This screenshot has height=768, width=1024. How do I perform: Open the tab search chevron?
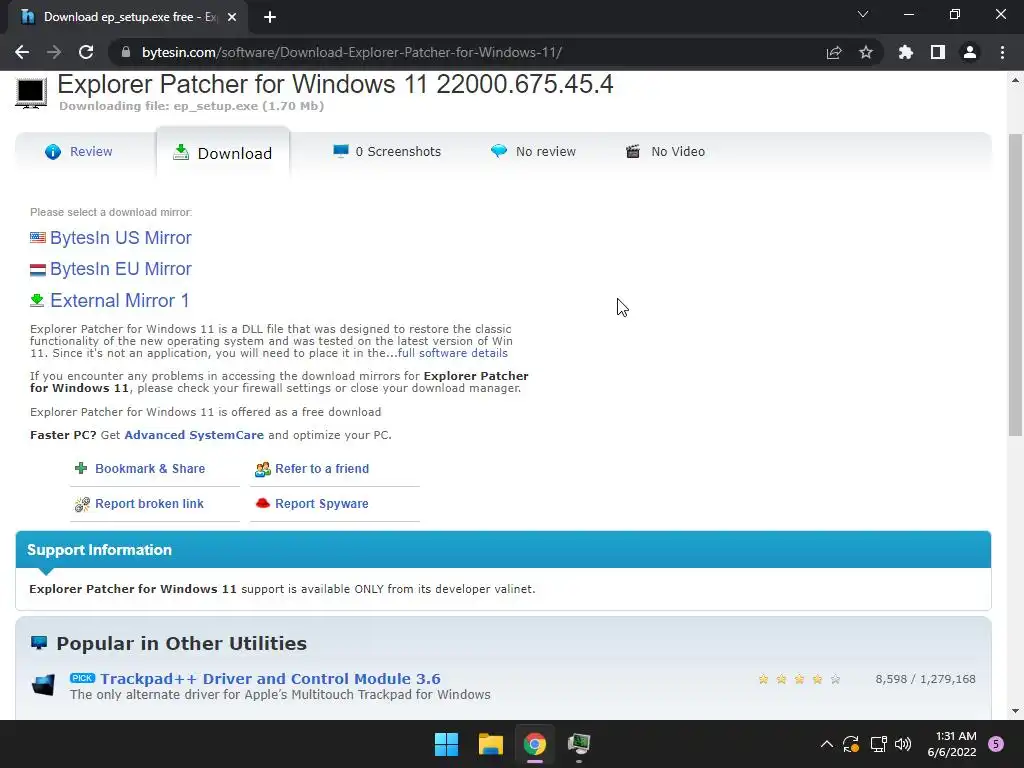coord(863,14)
